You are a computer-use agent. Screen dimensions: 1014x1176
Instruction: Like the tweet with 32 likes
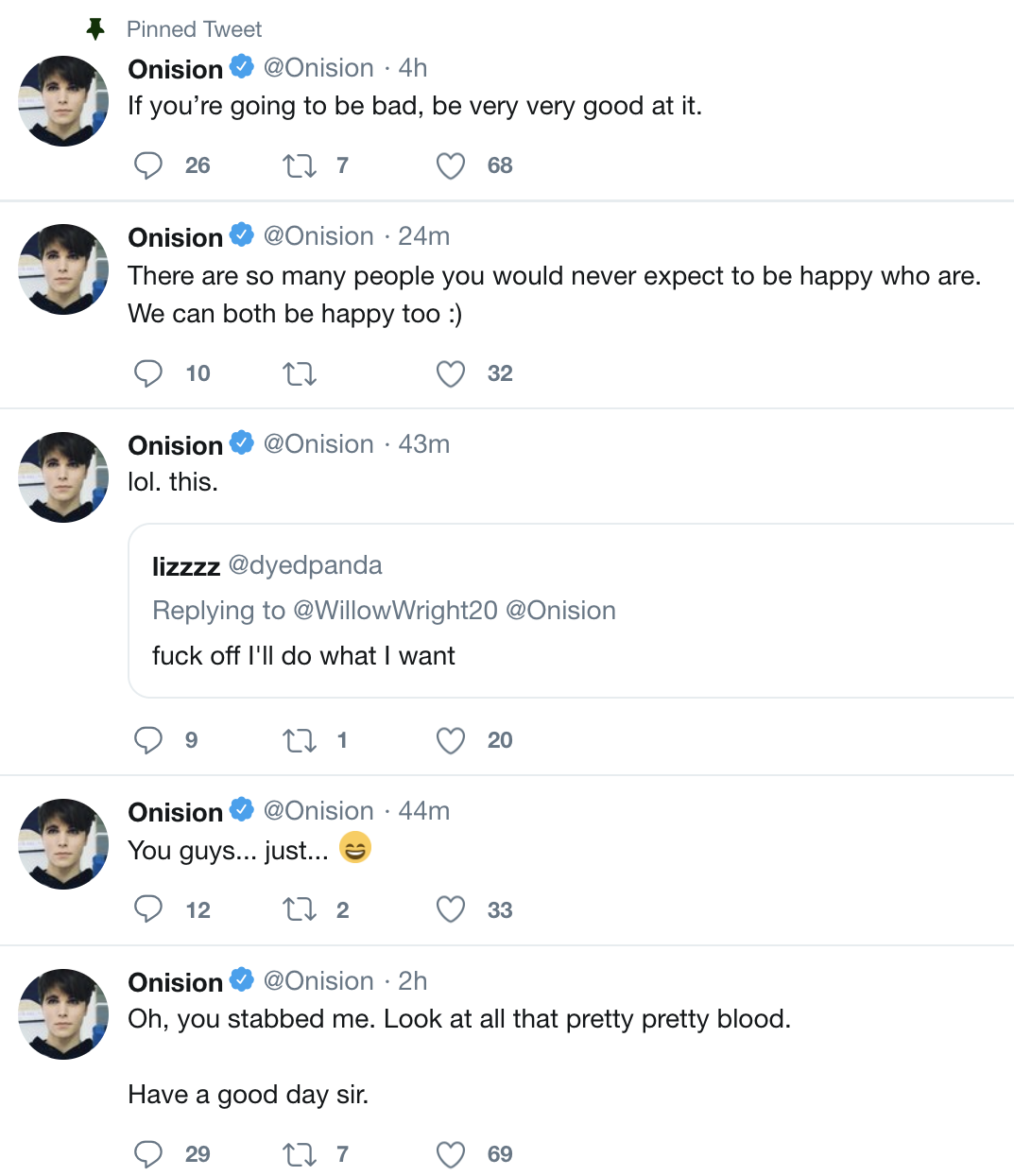pyautogui.click(x=451, y=374)
